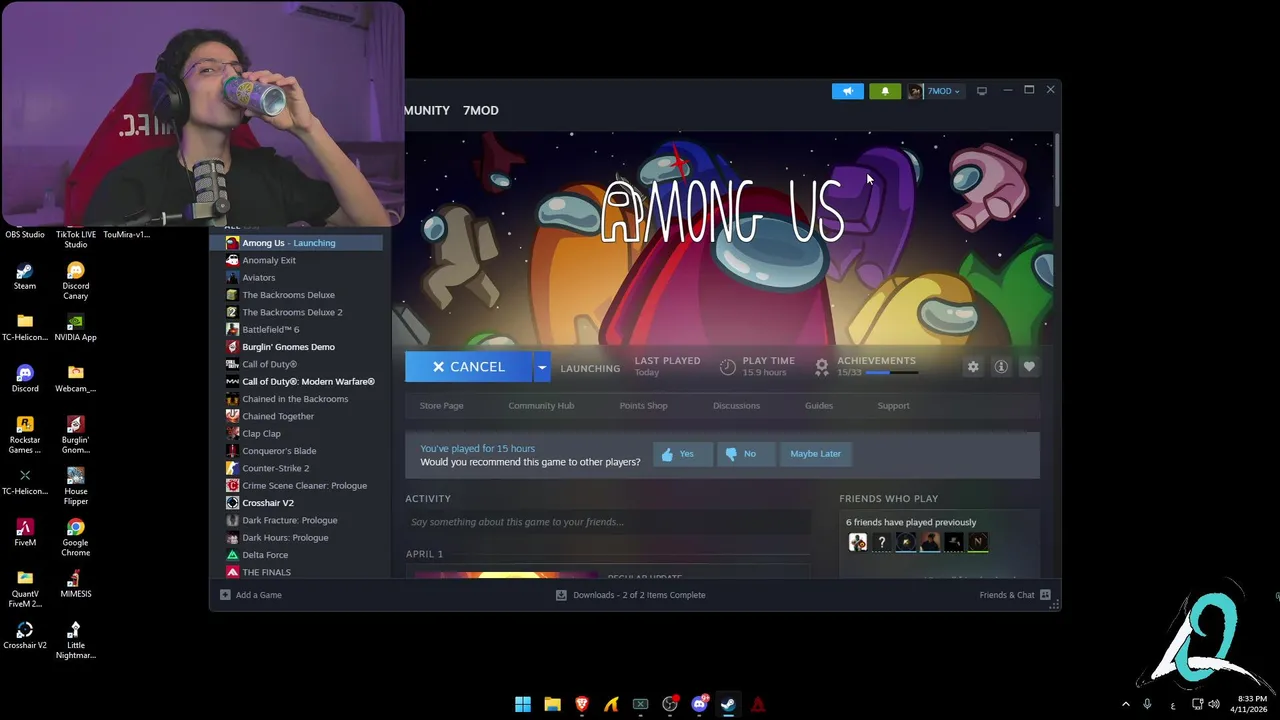
Task: Open NVIDIA App desktop shortcut
Action: pos(76,328)
